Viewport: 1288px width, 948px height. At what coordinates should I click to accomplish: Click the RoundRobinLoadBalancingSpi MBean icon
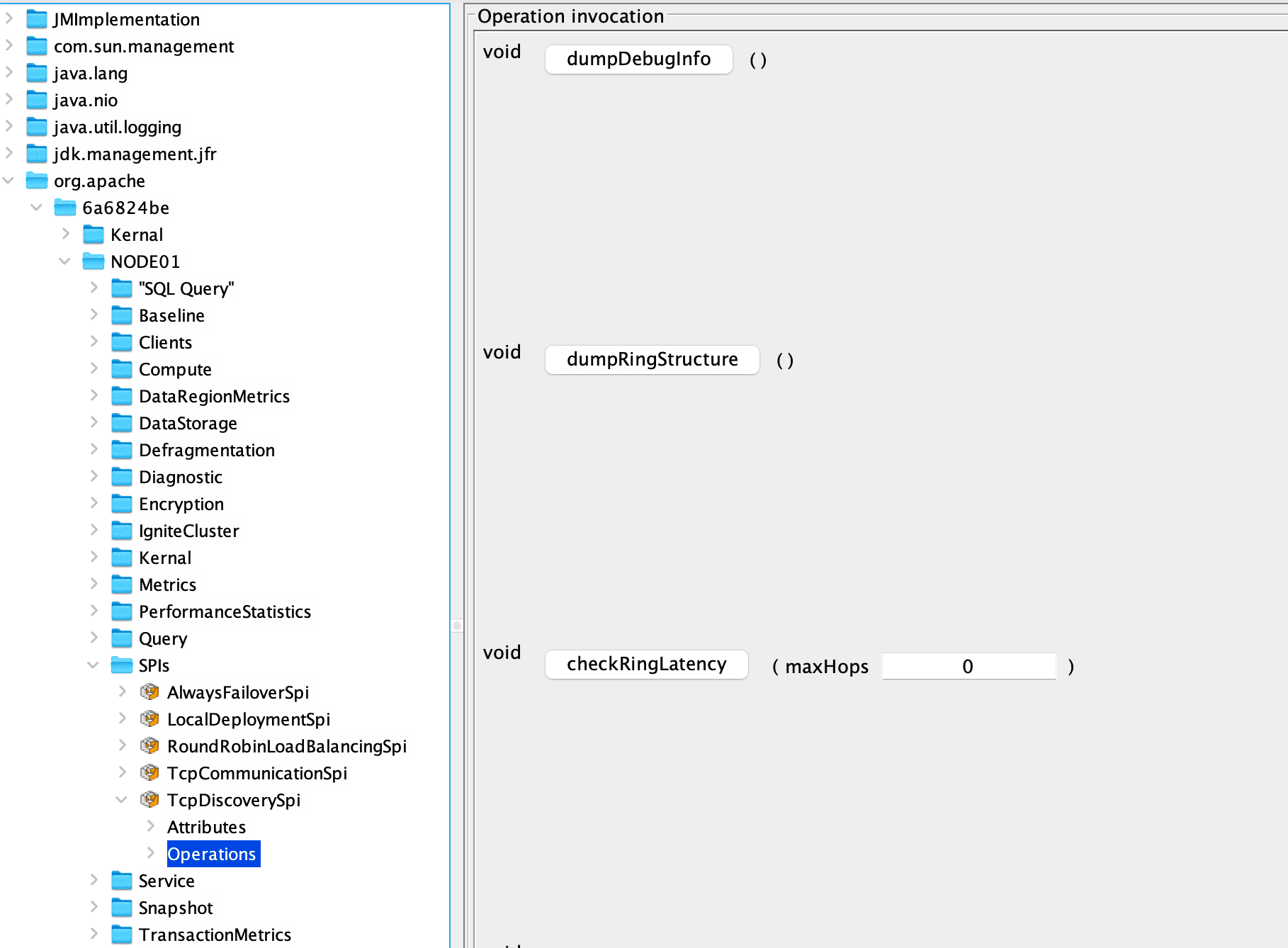pyautogui.click(x=149, y=745)
